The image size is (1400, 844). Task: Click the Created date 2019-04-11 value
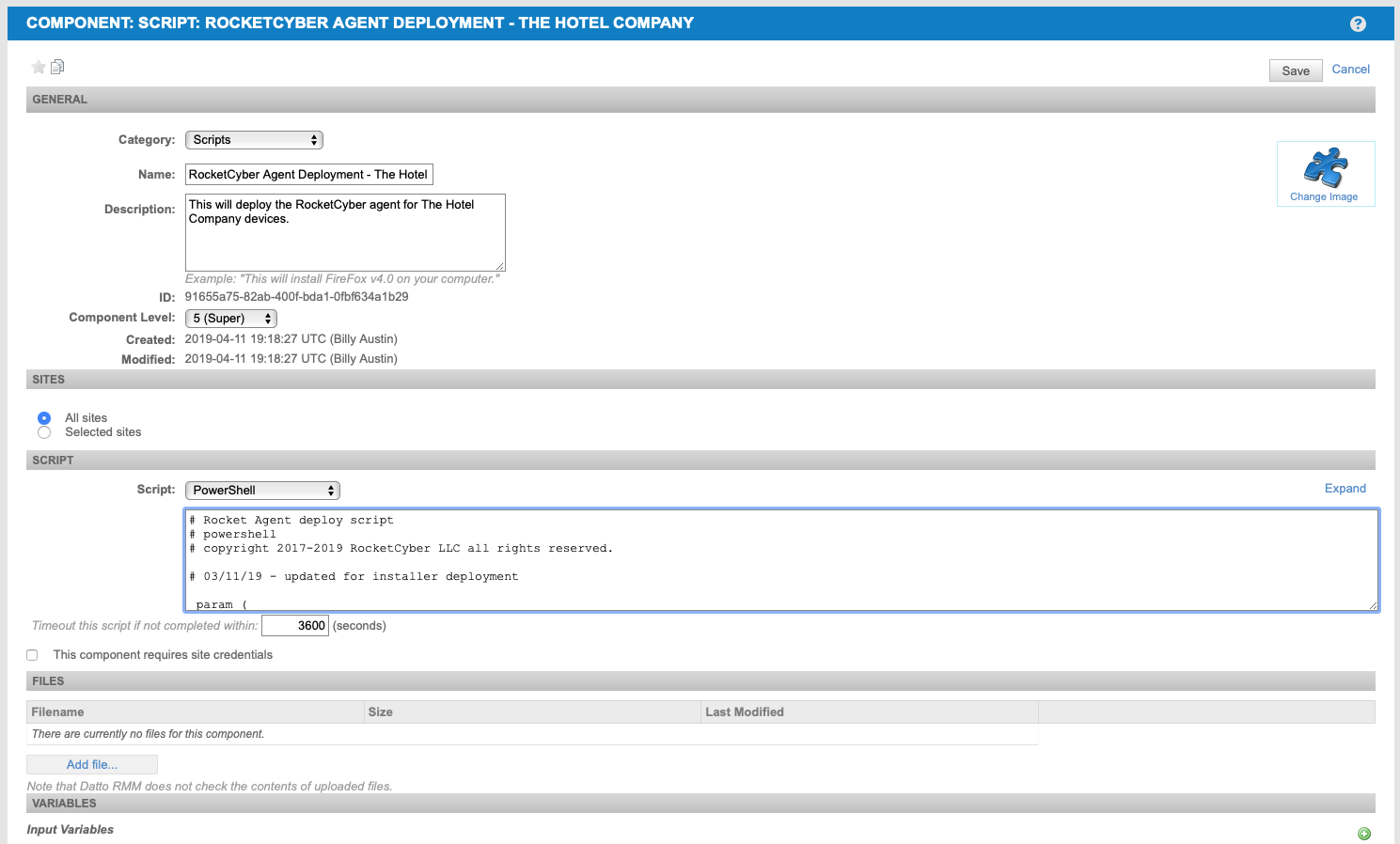pos(291,339)
